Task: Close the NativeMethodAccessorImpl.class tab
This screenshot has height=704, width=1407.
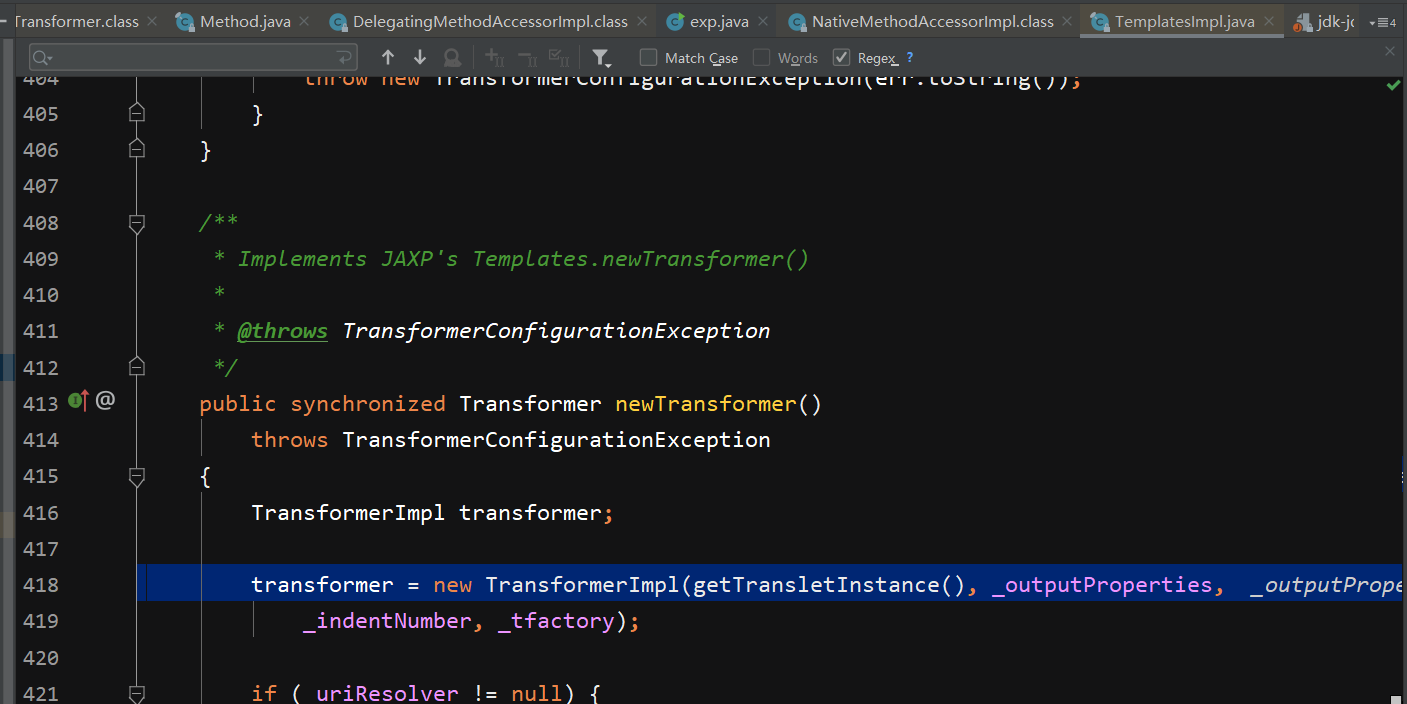Action: (x=1066, y=20)
